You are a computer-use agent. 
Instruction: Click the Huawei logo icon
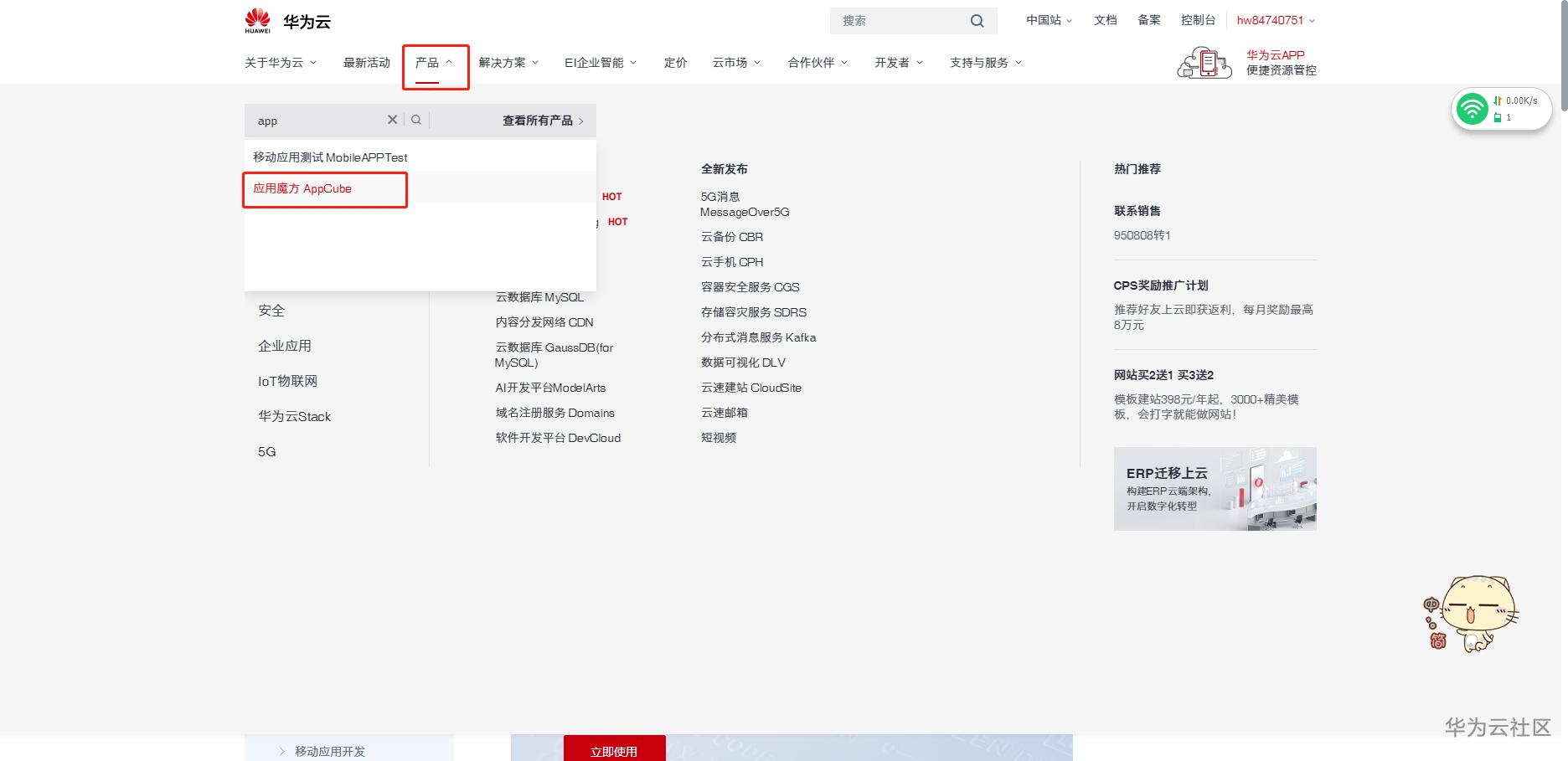(257, 21)
